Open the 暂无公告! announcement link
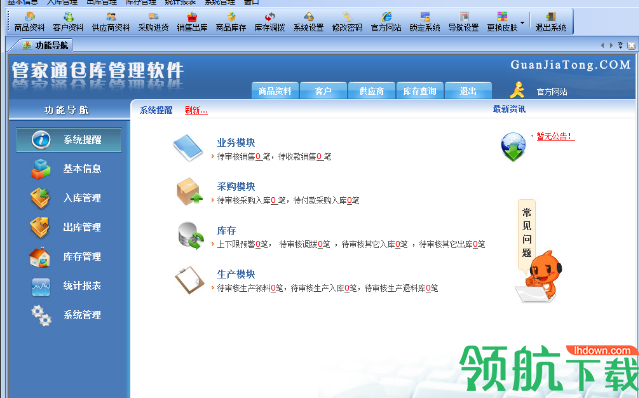 [555, 136]
